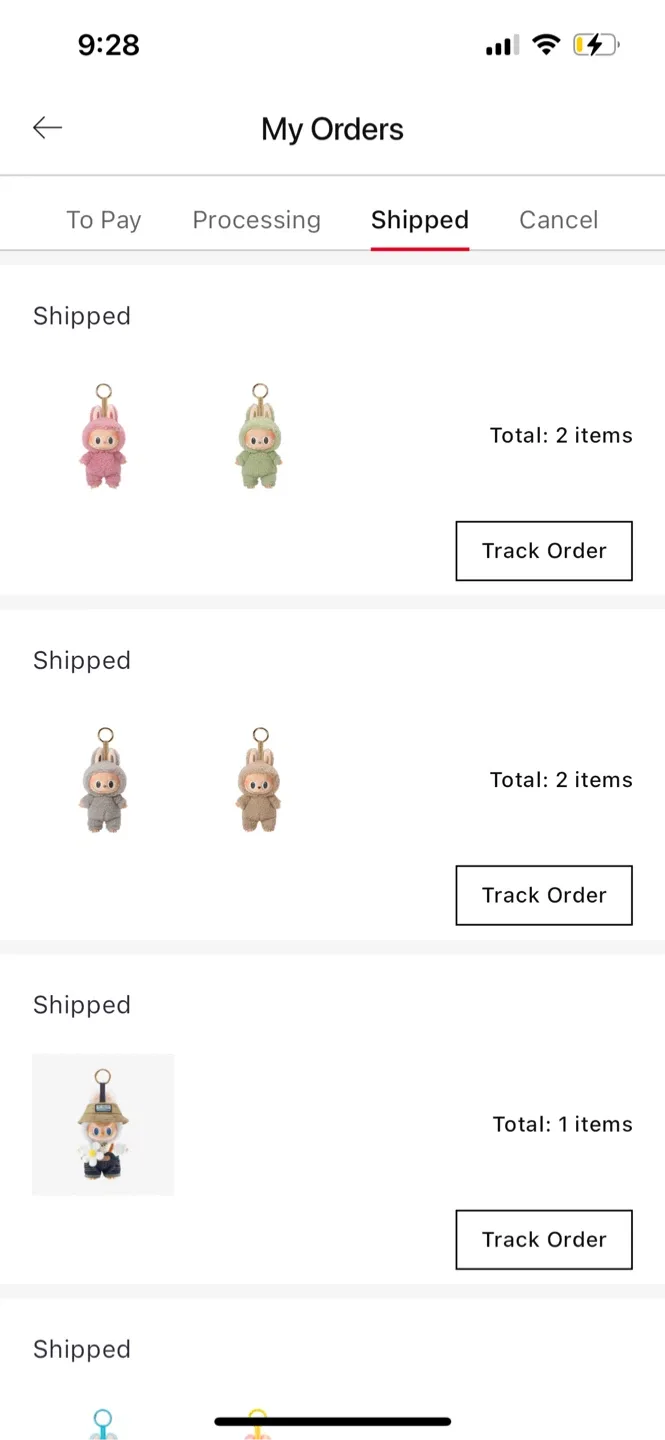Open the pink plush keychain thumbnail
This screenshot has width=665, height=1440.
coord(104,436)
